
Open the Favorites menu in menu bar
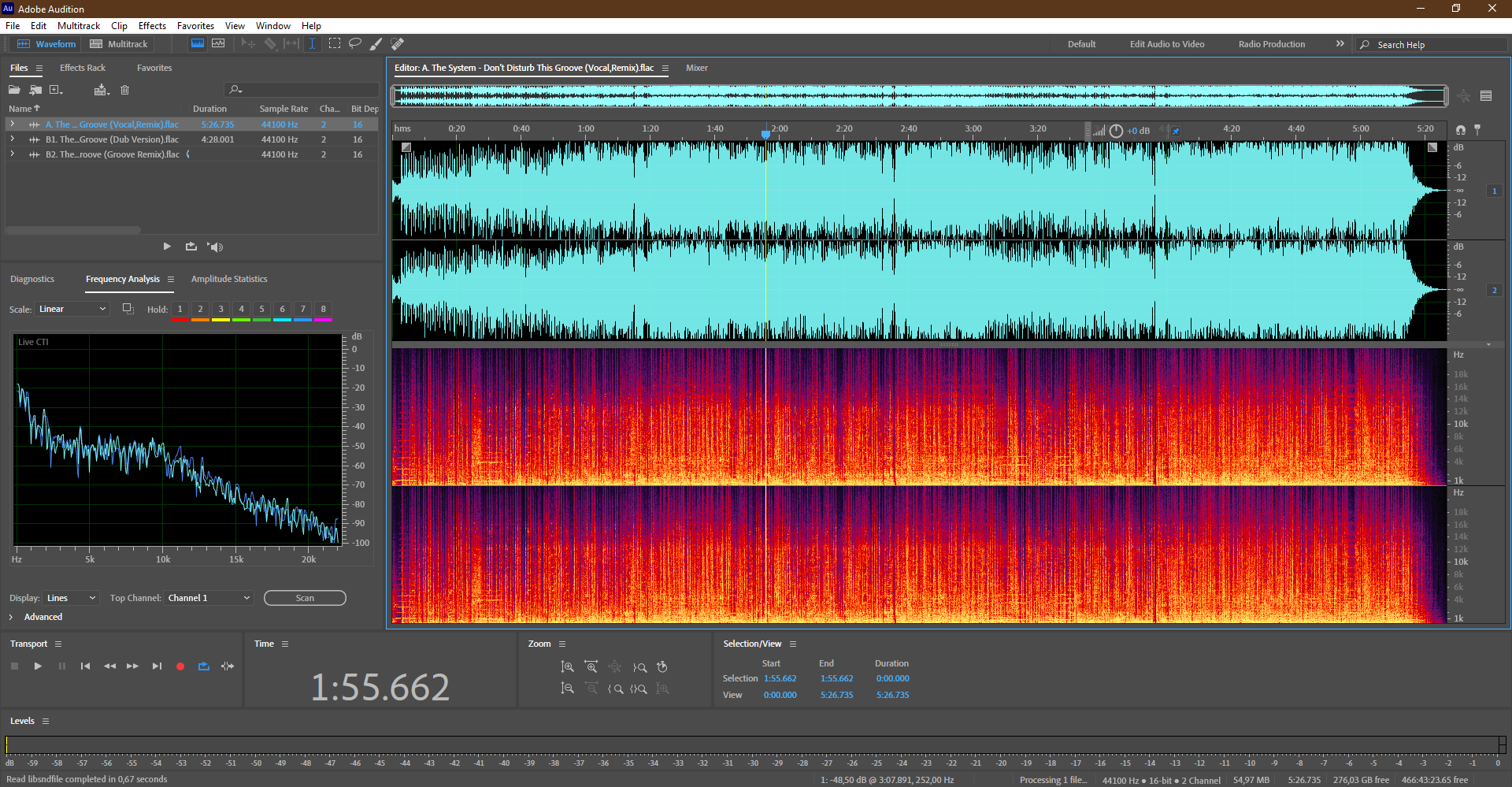tap(195, 26)
